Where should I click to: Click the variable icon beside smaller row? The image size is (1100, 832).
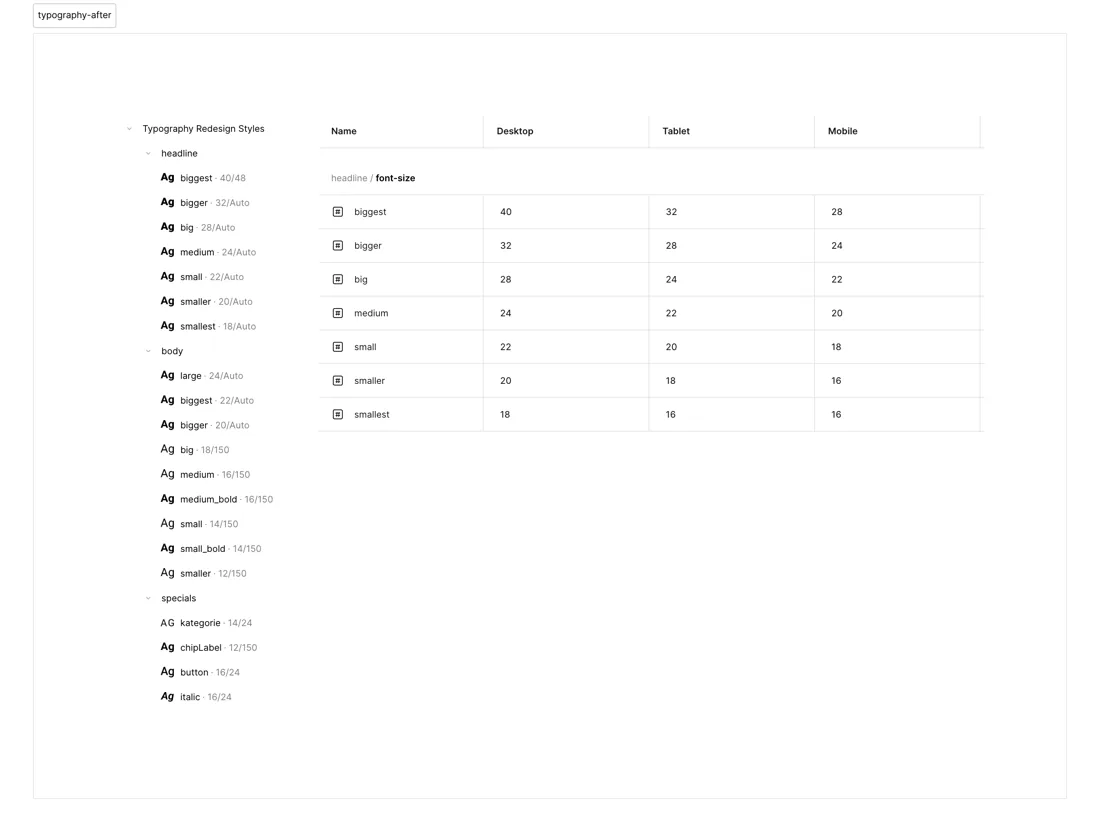pyautogui.click(x=337, y=380)
